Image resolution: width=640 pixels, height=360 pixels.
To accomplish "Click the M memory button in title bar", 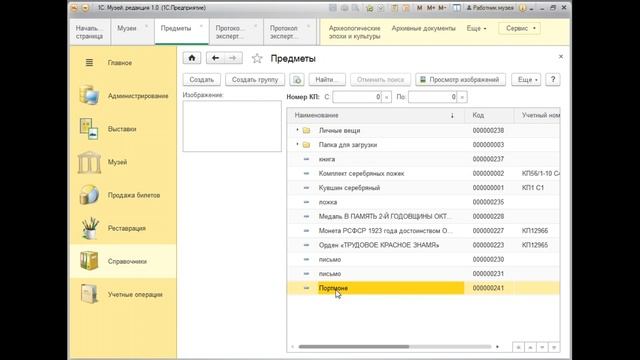I will pos(419,8).
